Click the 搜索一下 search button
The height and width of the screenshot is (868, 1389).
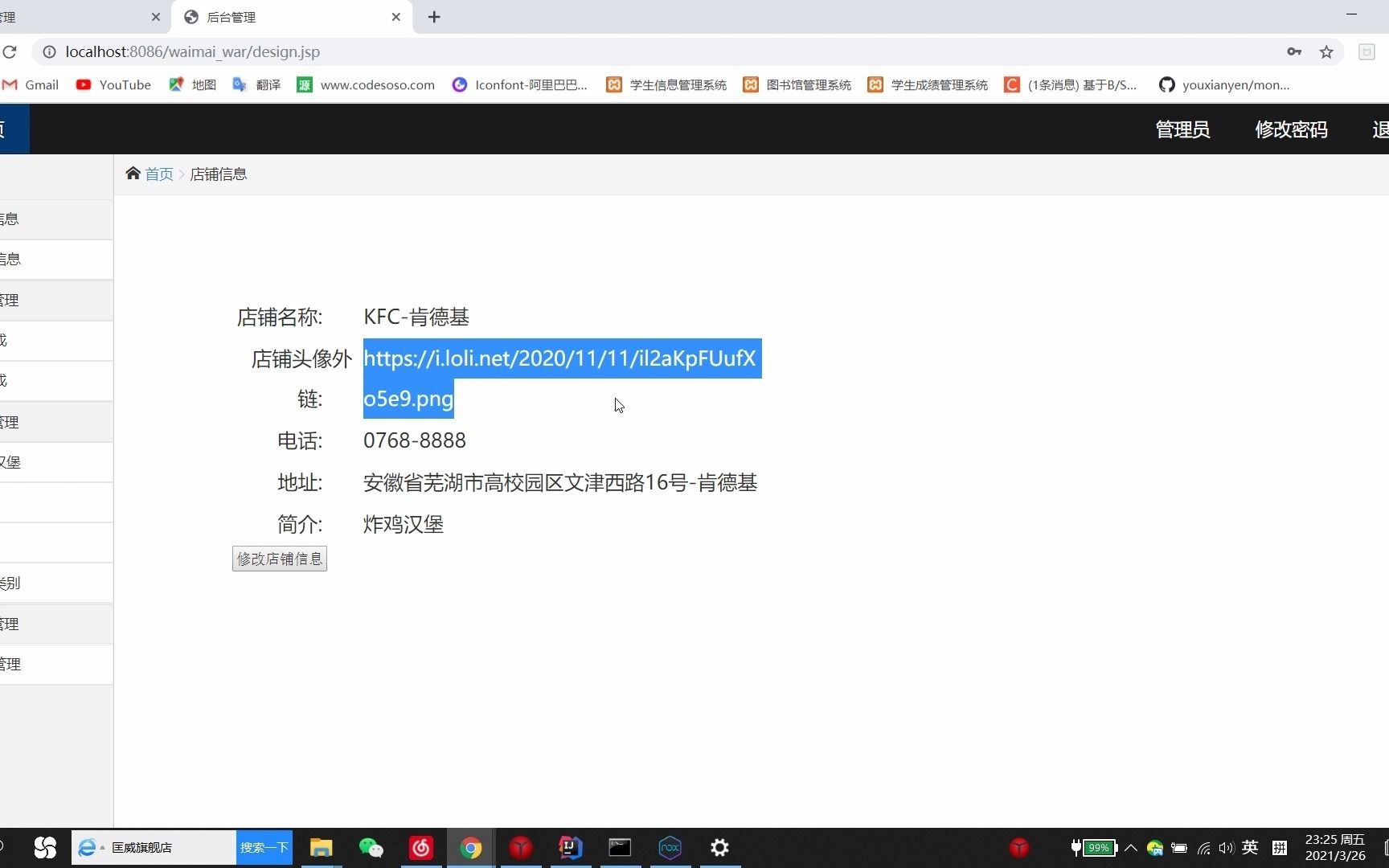264,848
